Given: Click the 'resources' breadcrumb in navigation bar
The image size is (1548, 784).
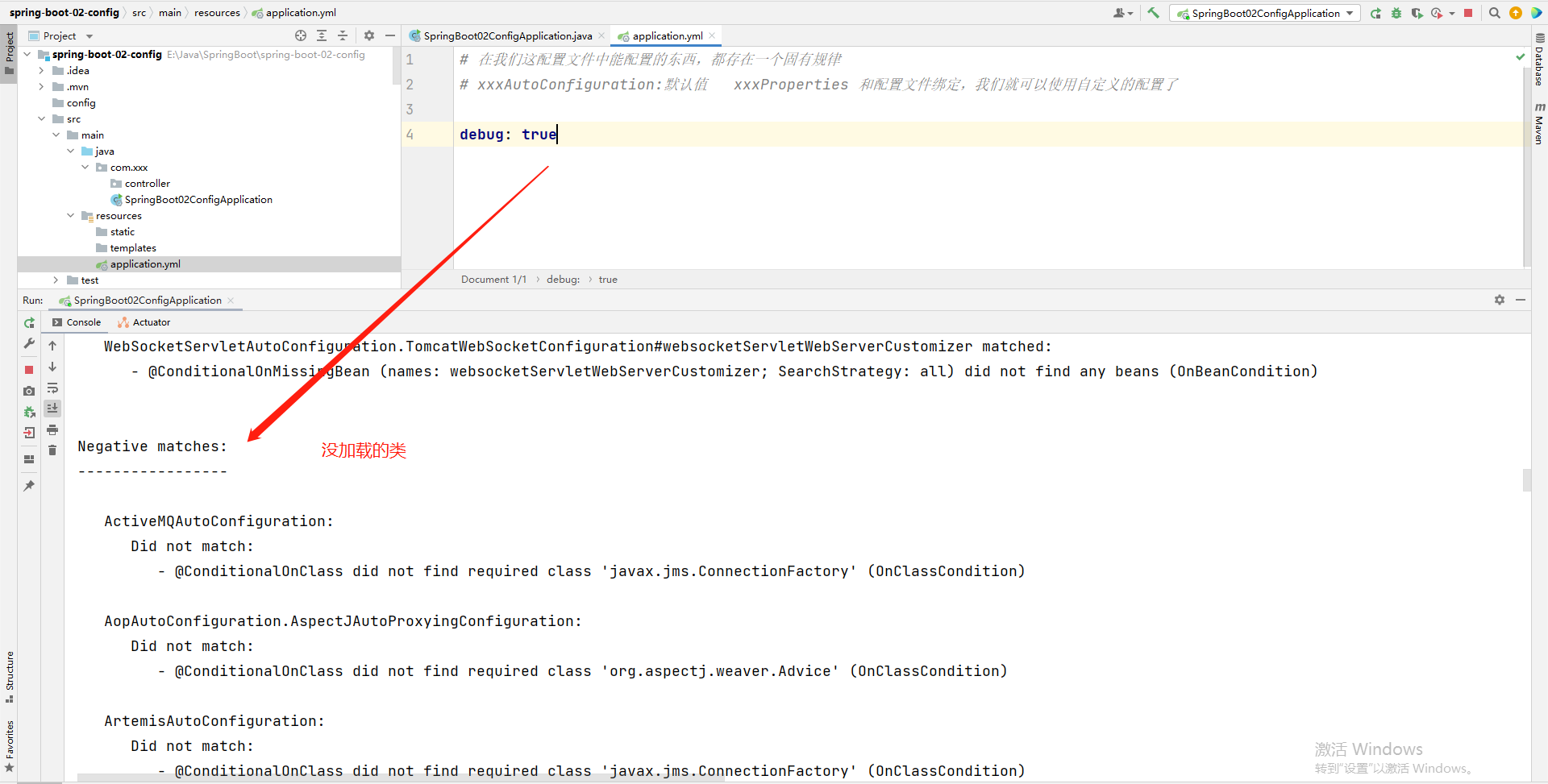Looking at the screenshot, I should tap(217, 13).
